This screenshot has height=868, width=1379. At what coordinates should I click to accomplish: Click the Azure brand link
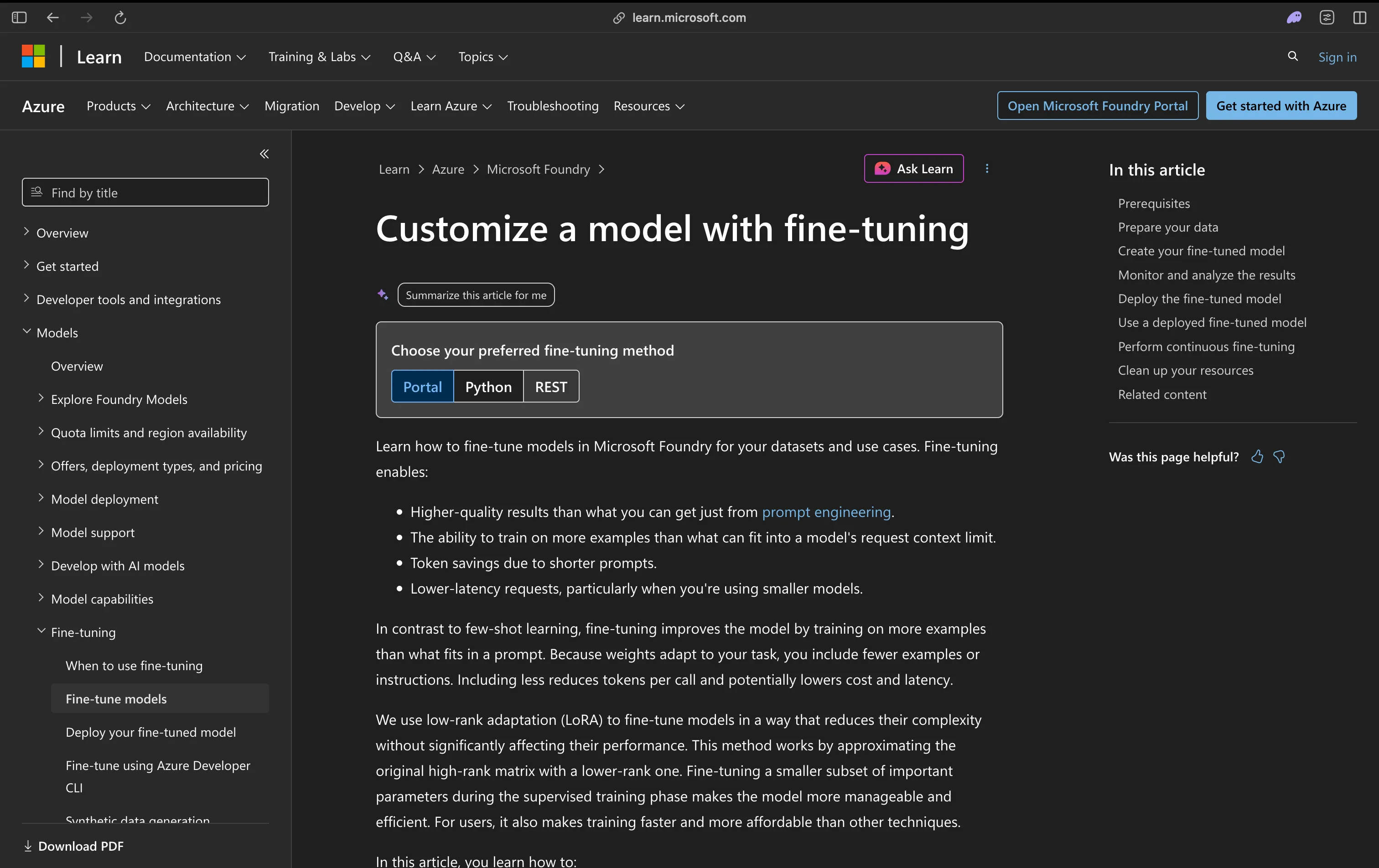[43, 106]
